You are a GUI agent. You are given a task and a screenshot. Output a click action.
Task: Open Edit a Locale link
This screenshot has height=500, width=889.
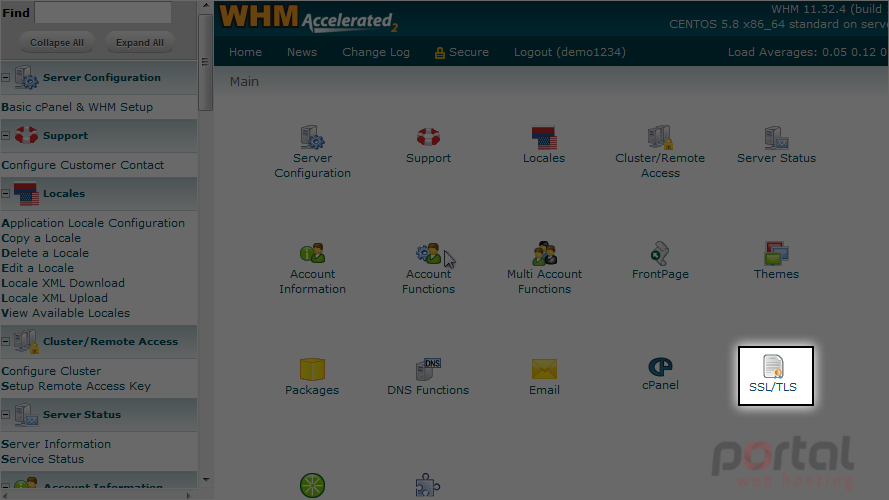[37, 268]
